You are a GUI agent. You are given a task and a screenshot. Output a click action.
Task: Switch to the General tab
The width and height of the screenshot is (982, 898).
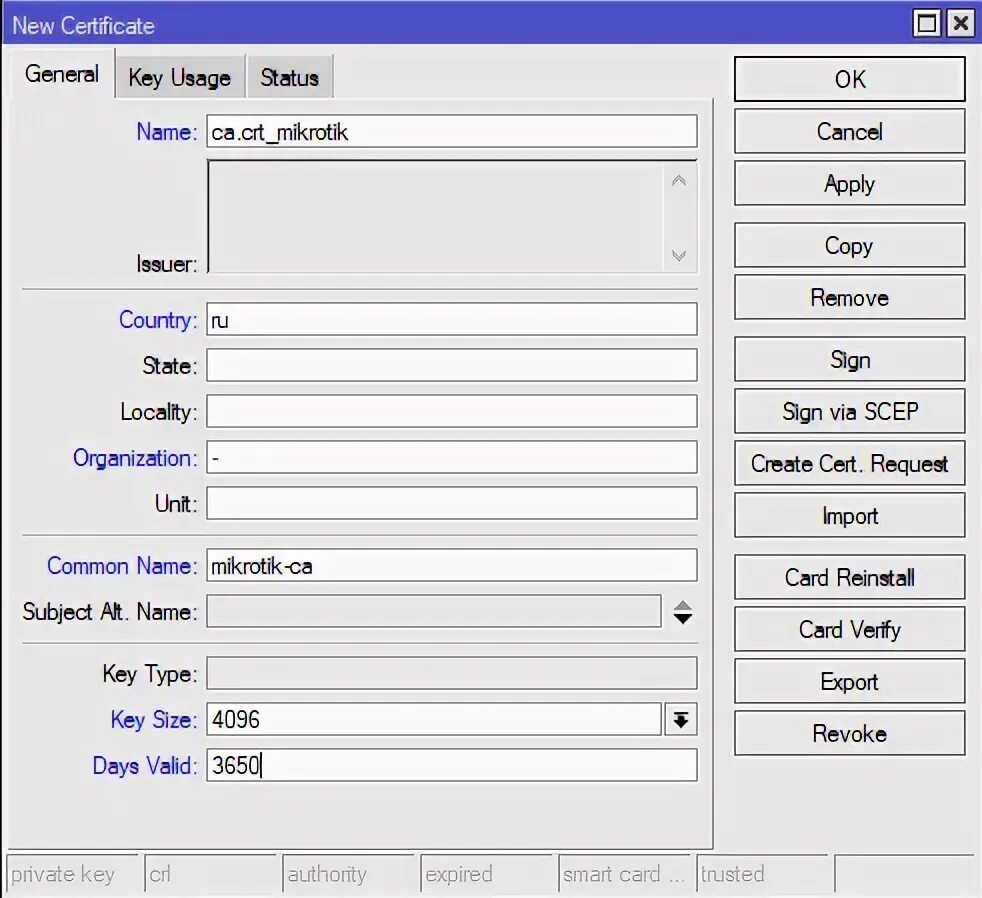(x=61, y=75)
